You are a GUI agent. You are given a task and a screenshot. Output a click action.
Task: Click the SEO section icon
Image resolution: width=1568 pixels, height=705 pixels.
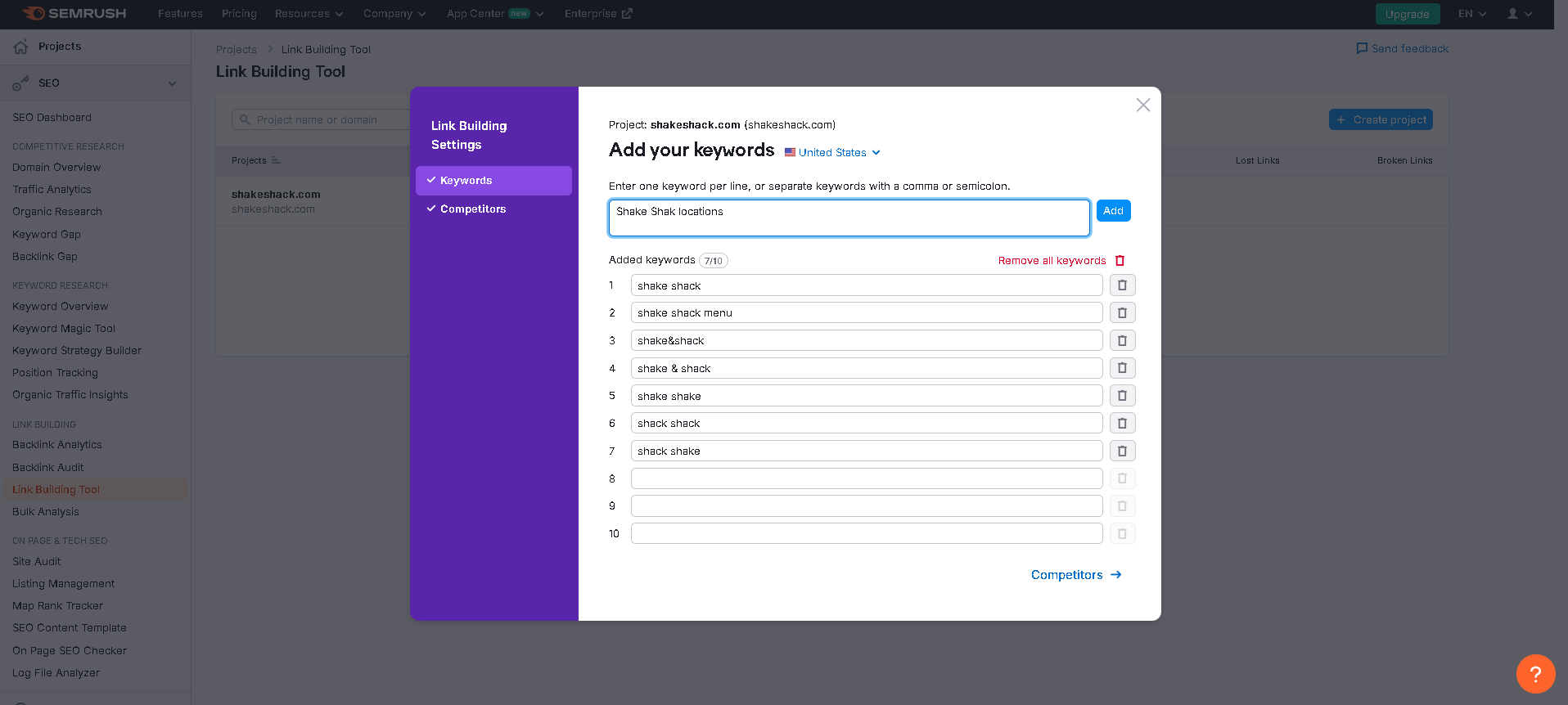20,83
